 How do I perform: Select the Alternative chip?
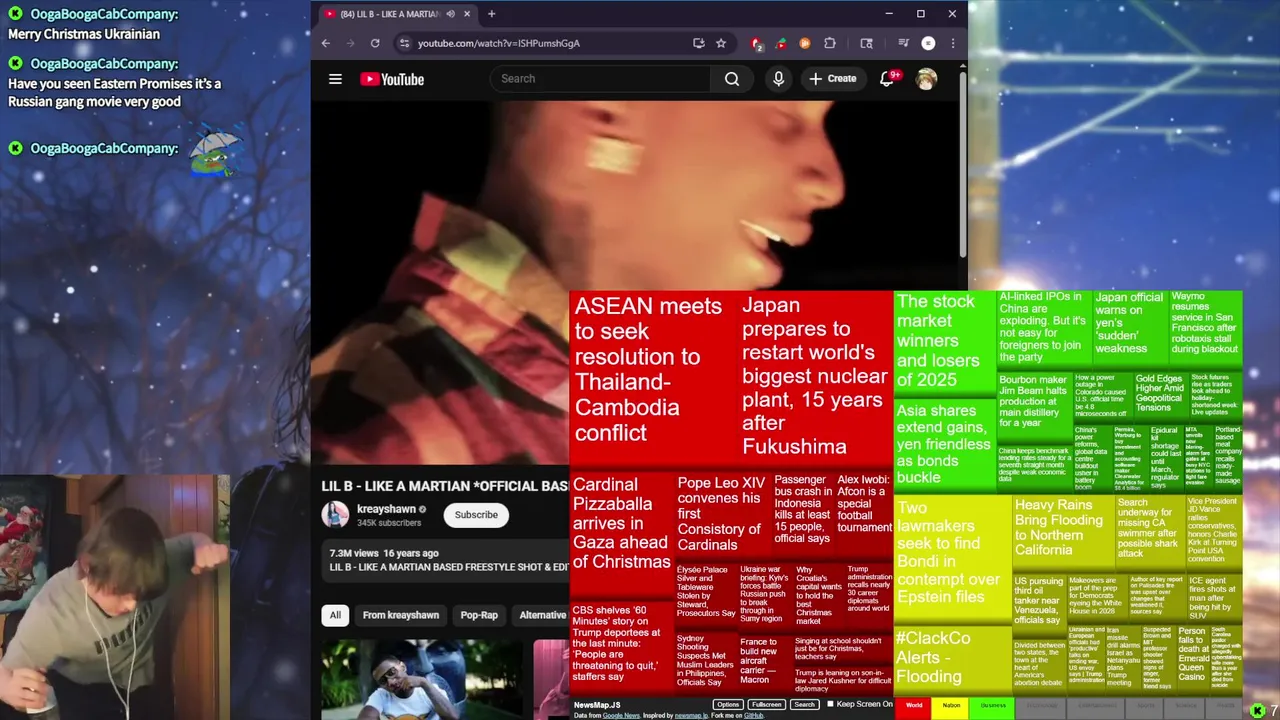[541, 615]
